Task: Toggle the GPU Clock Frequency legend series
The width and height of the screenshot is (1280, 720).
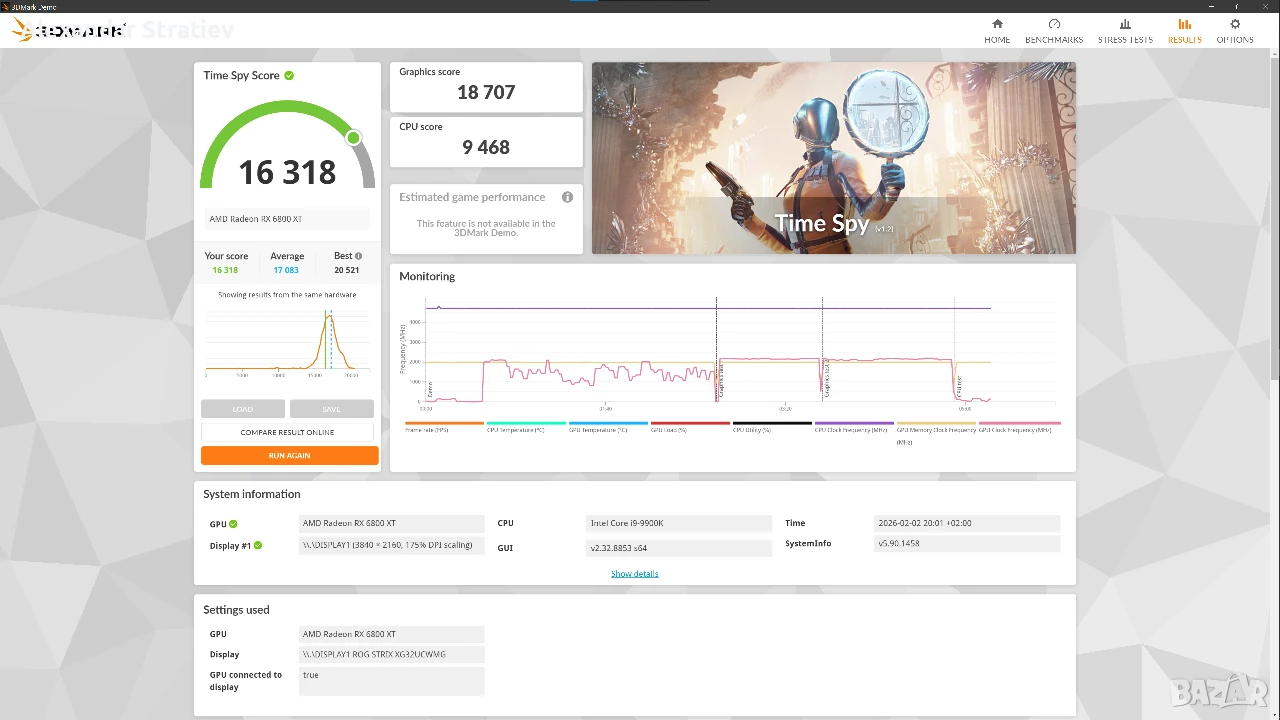Action: [1019, 426]
